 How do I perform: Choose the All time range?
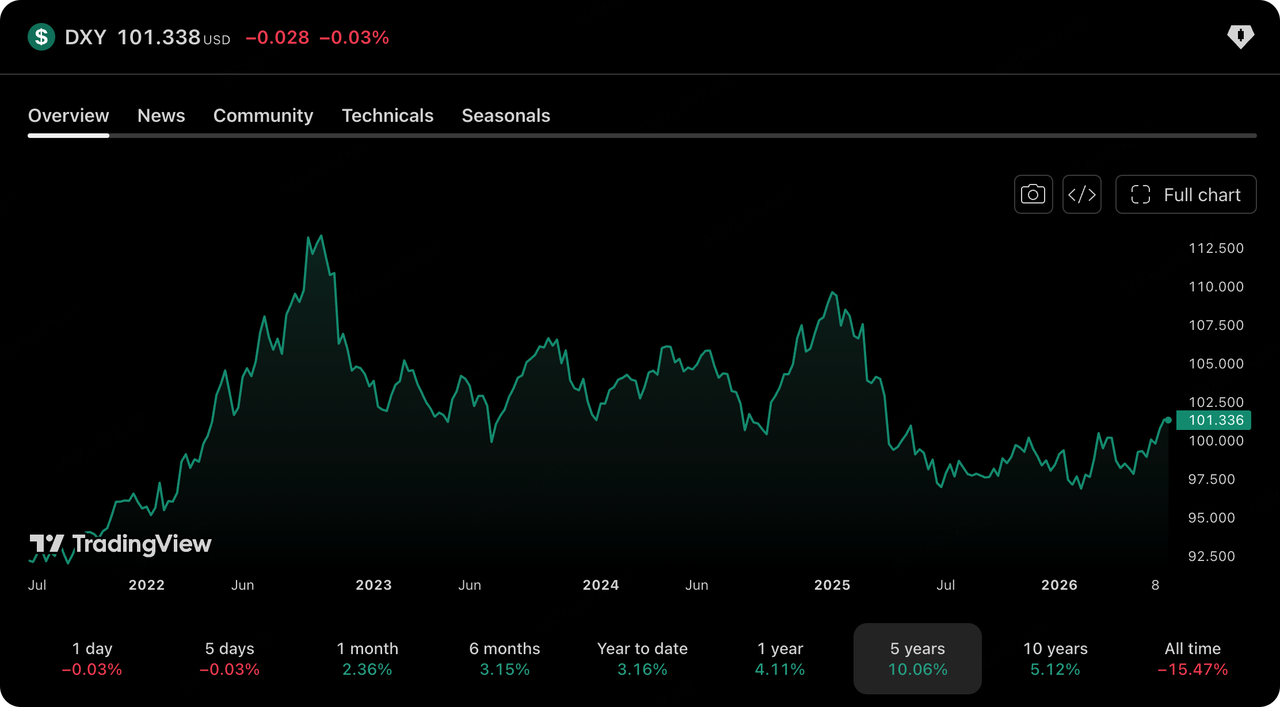[1193, 659]
